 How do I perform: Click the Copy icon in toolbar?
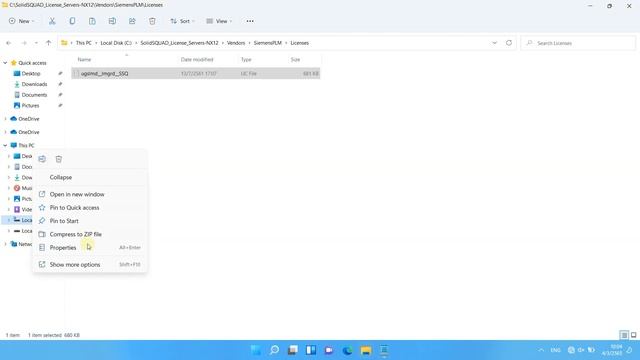(72, 21)
